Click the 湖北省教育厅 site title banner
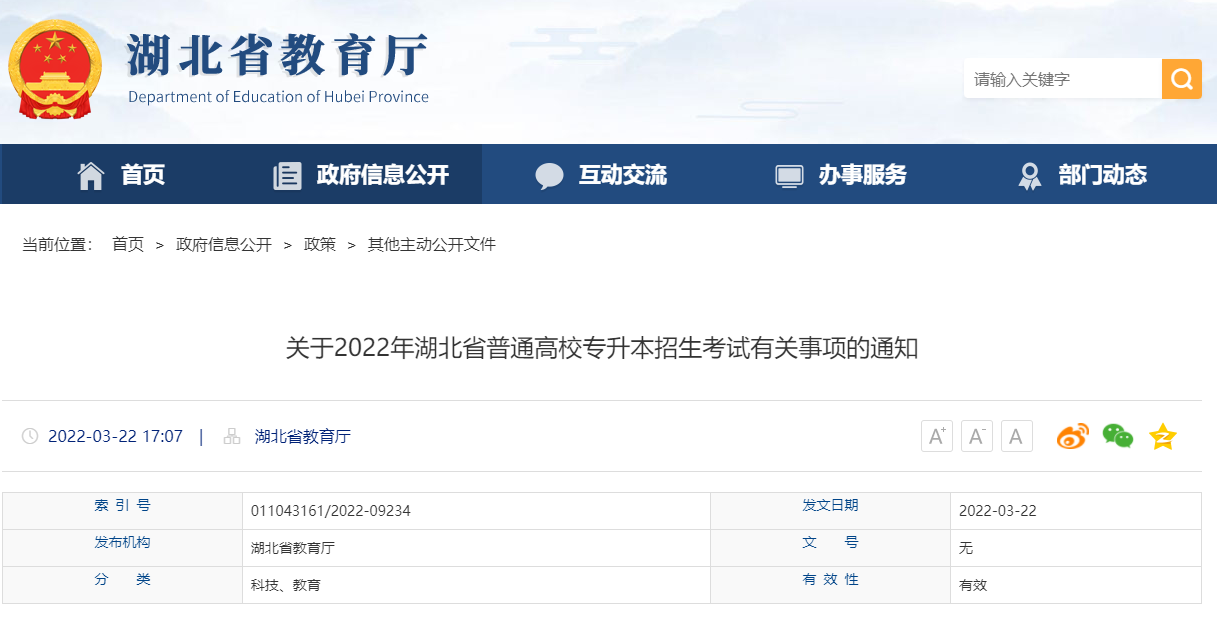Screen dimensions: 1217x625 point(278,66)
